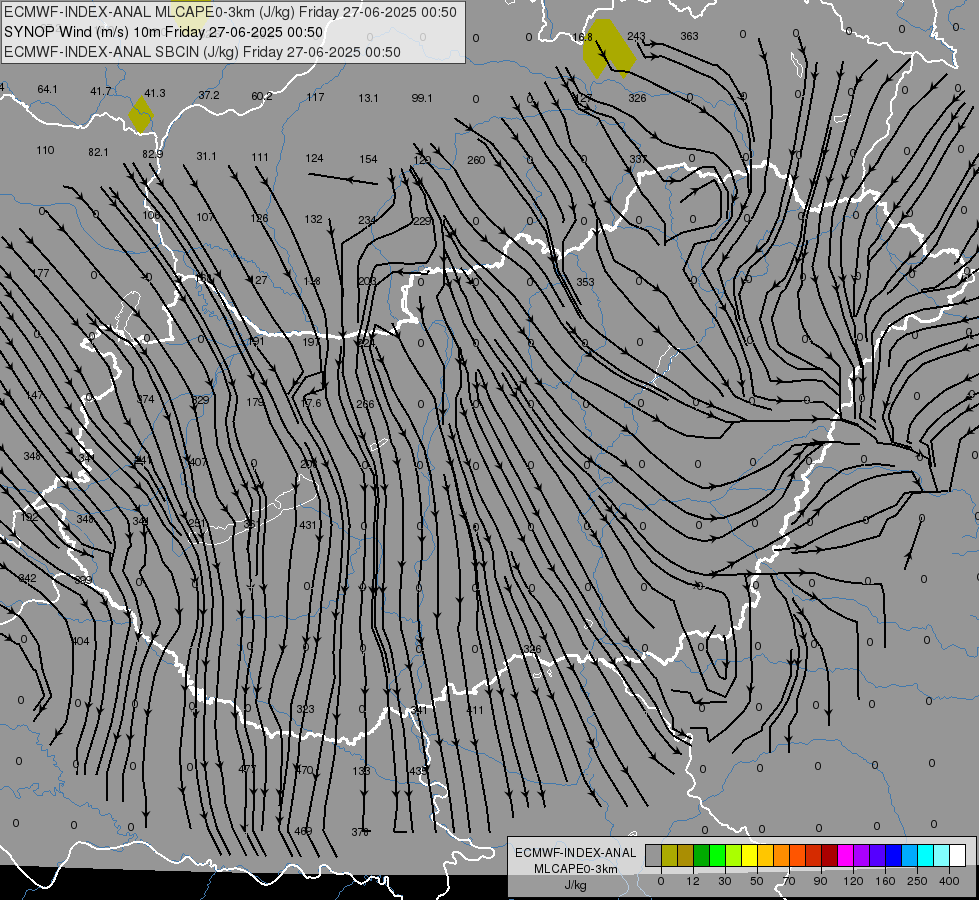Click the map value 31.1
Image resolution: width=979 pixels, height=900 pixels.
[x=206, y=156]
